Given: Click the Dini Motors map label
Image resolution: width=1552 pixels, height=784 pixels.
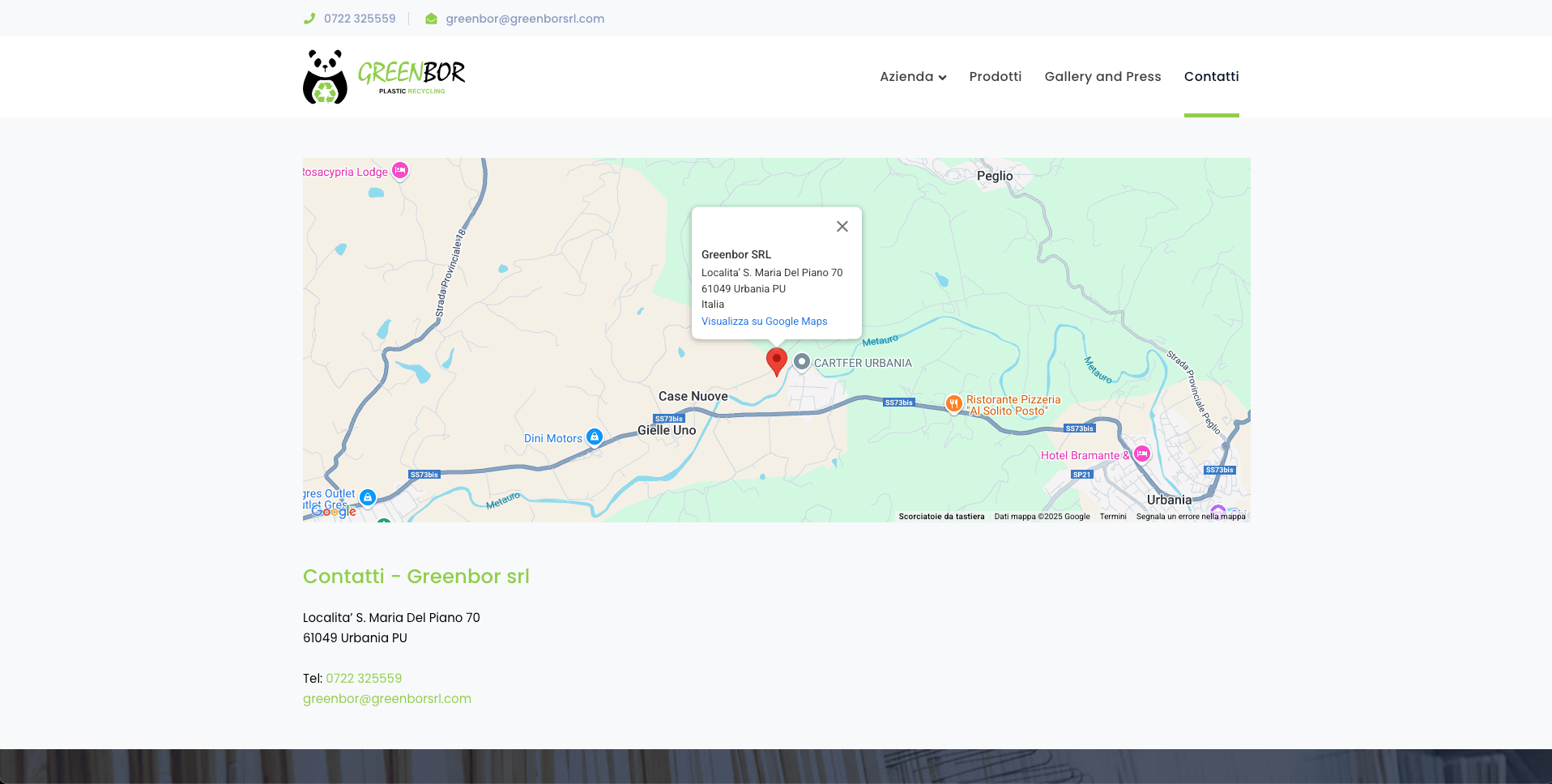Looking at the screenshot, I should [x=553, y=438].
